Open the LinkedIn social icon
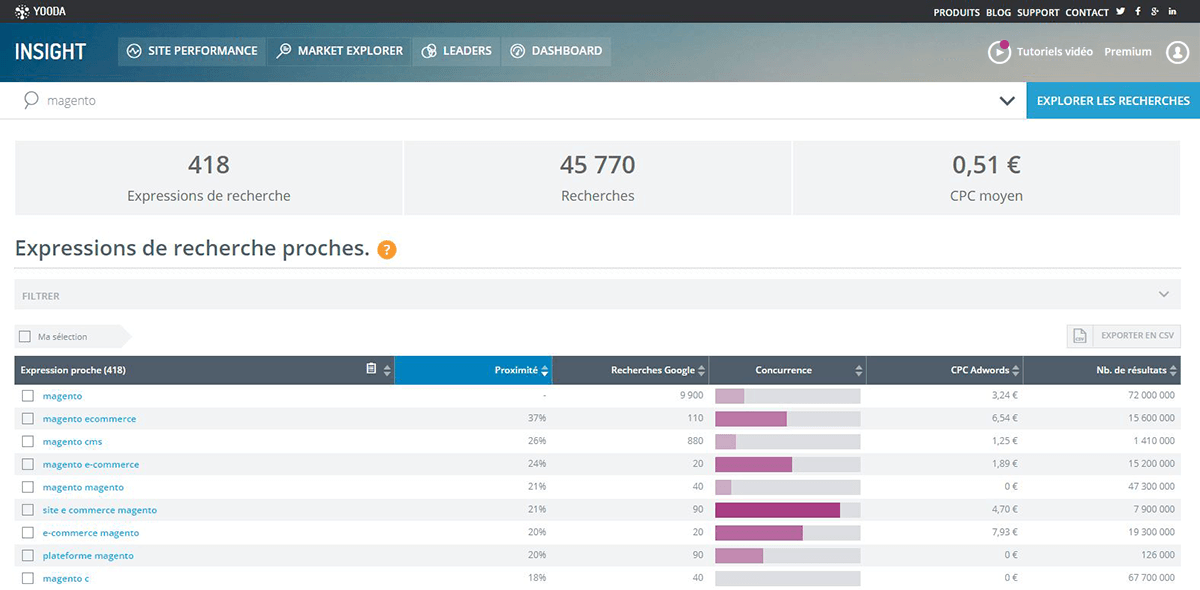The height and width of the screenshot is (590, 1200). [1172, 12]
